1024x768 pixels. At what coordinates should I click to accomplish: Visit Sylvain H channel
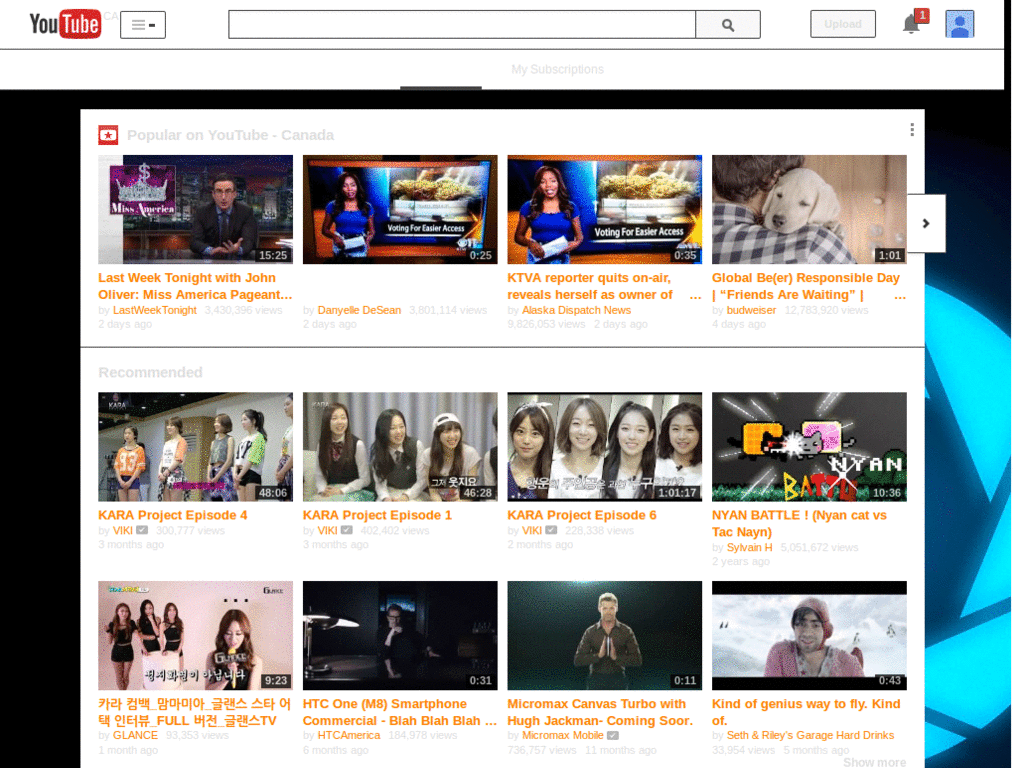point(750,547)
